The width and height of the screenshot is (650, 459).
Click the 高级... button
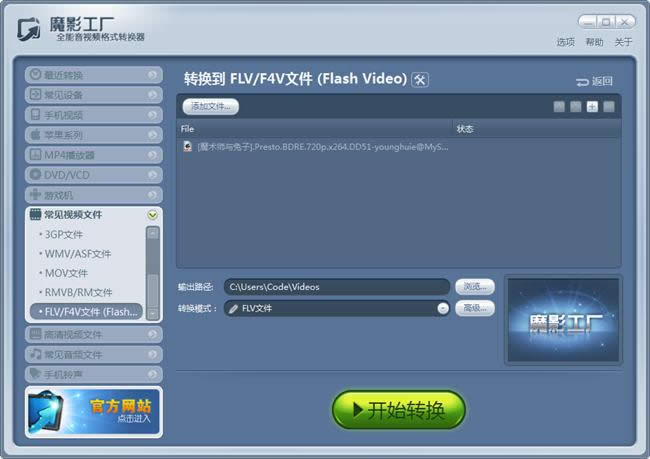coord(475,308)
